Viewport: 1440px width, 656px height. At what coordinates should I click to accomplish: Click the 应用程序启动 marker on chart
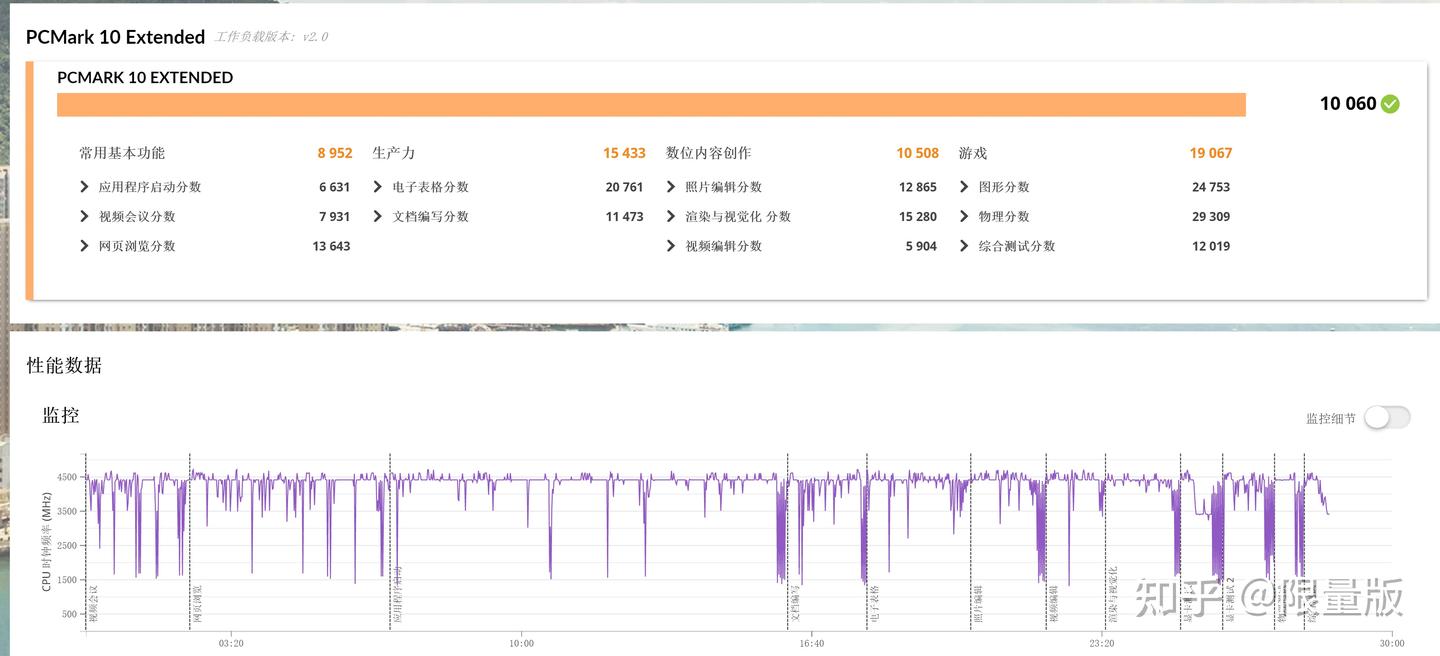pos(397,595)
